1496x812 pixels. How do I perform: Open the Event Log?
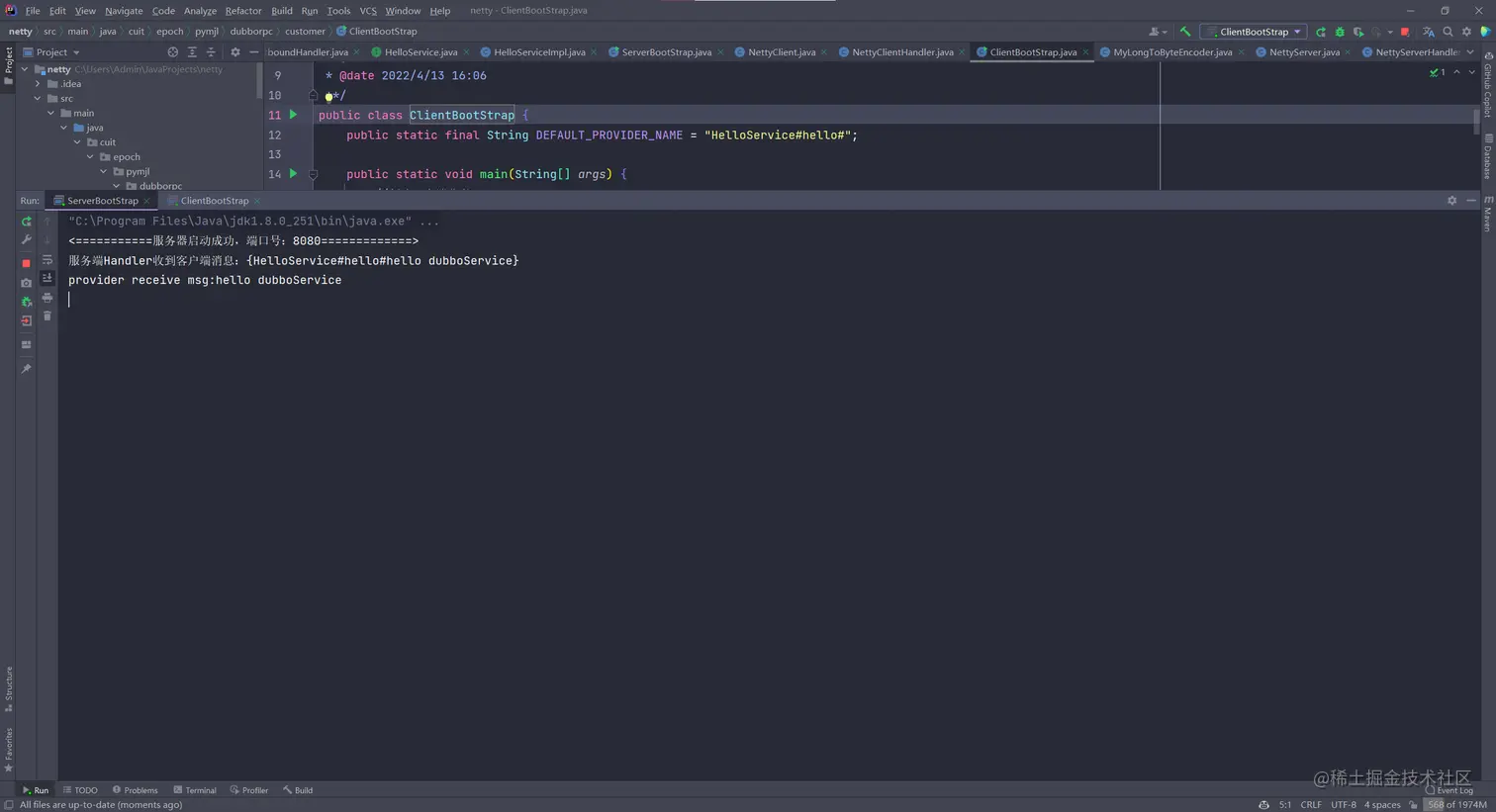(1449, 790)
